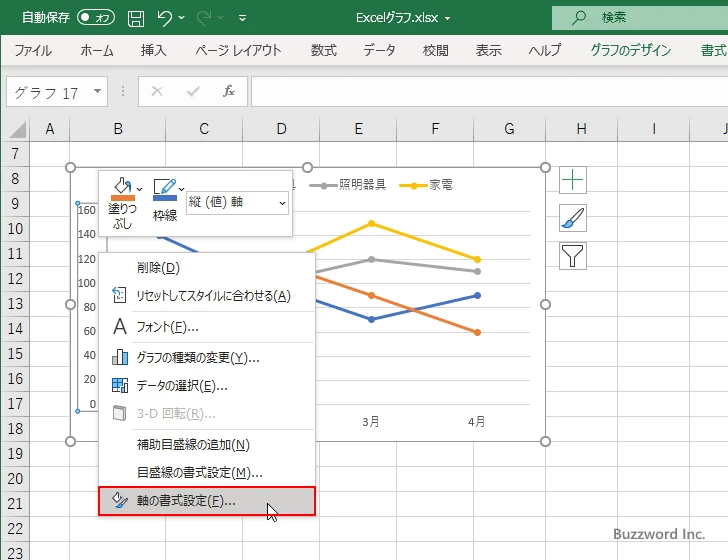Select the column D header
This screenshot has width=728, height=560.
(x=281, y=129)
